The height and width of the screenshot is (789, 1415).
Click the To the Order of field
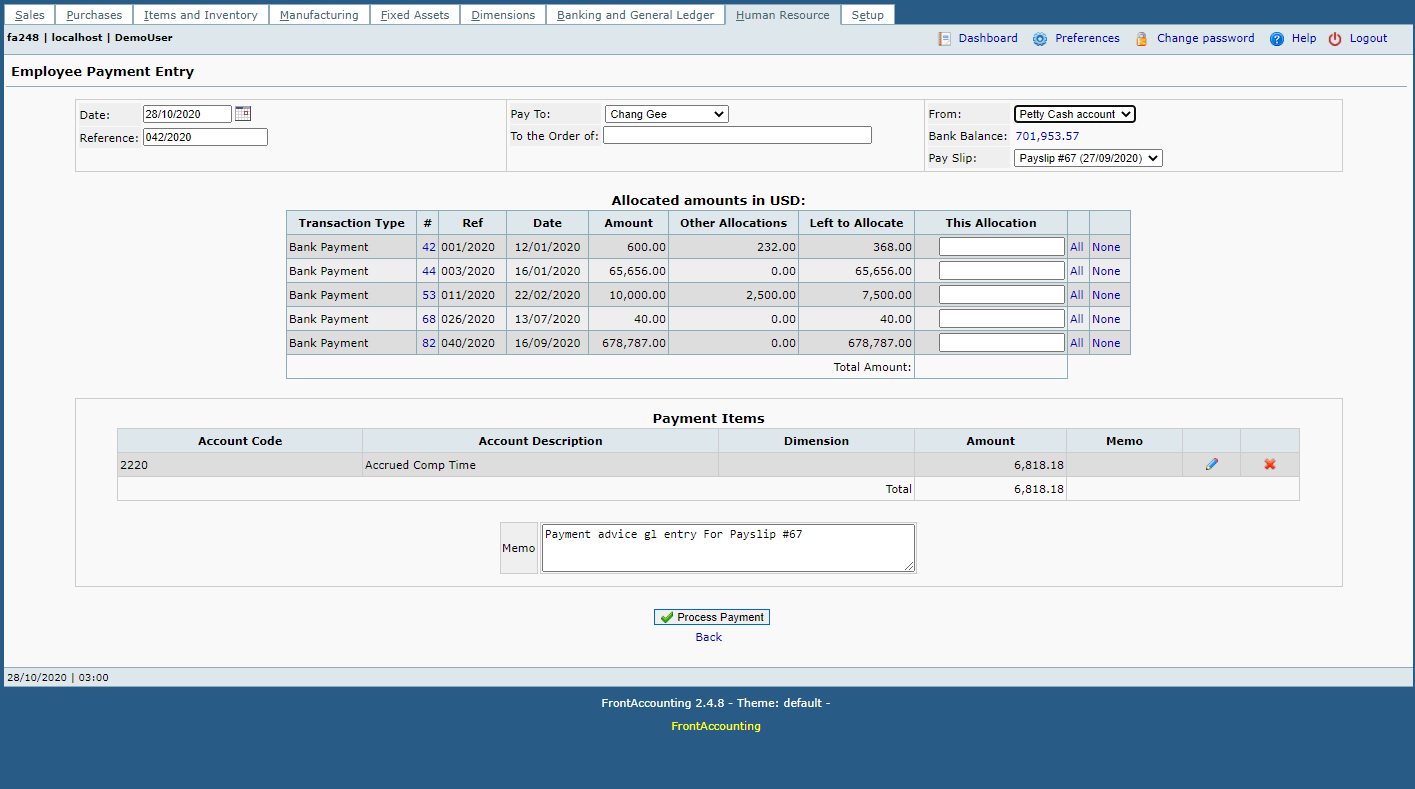737,135
